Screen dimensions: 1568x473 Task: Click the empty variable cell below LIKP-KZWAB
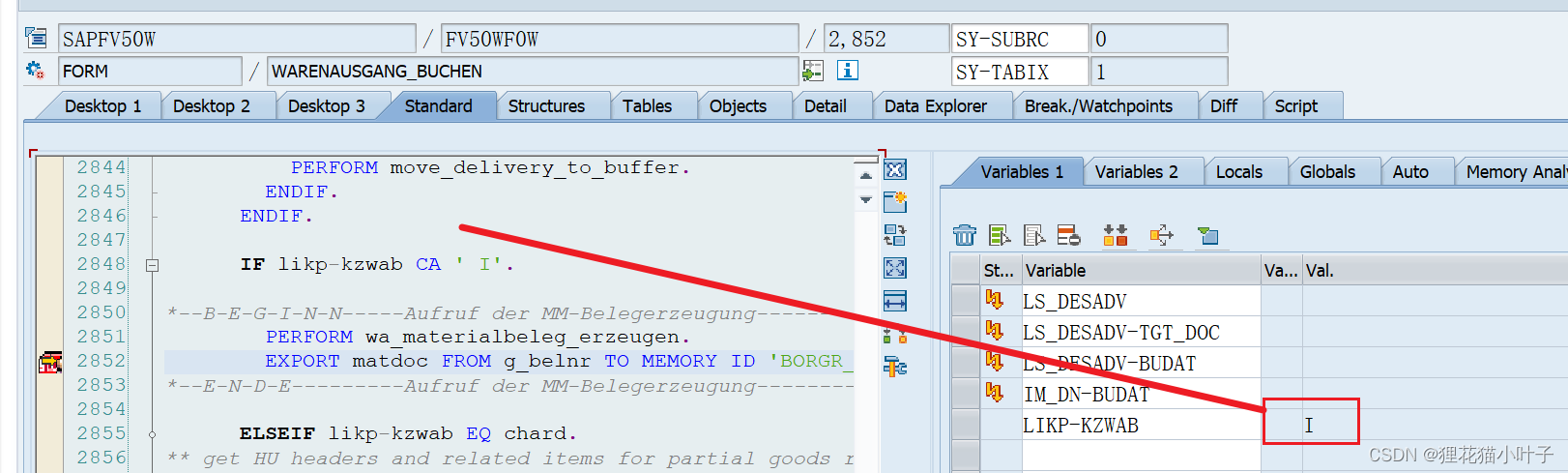(x=1142, y=456)
